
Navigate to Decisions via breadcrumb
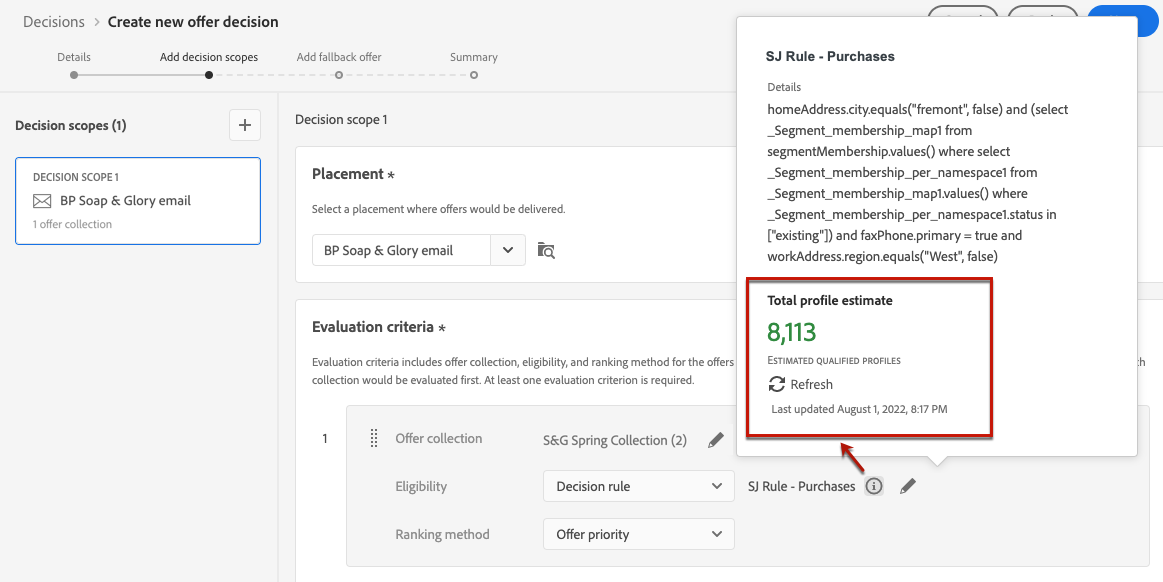pyautogui.click(x=53, y=22)
